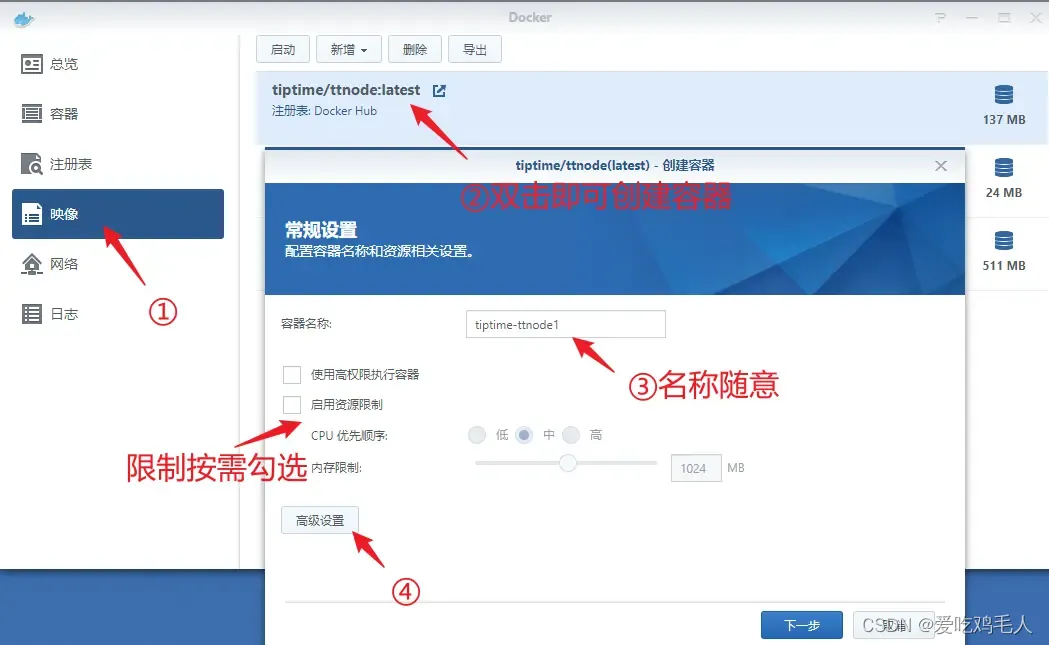This screenshot has height=645, width=1049.
Task: Click the 删除 delete button
Action: (x=415, y=50)
